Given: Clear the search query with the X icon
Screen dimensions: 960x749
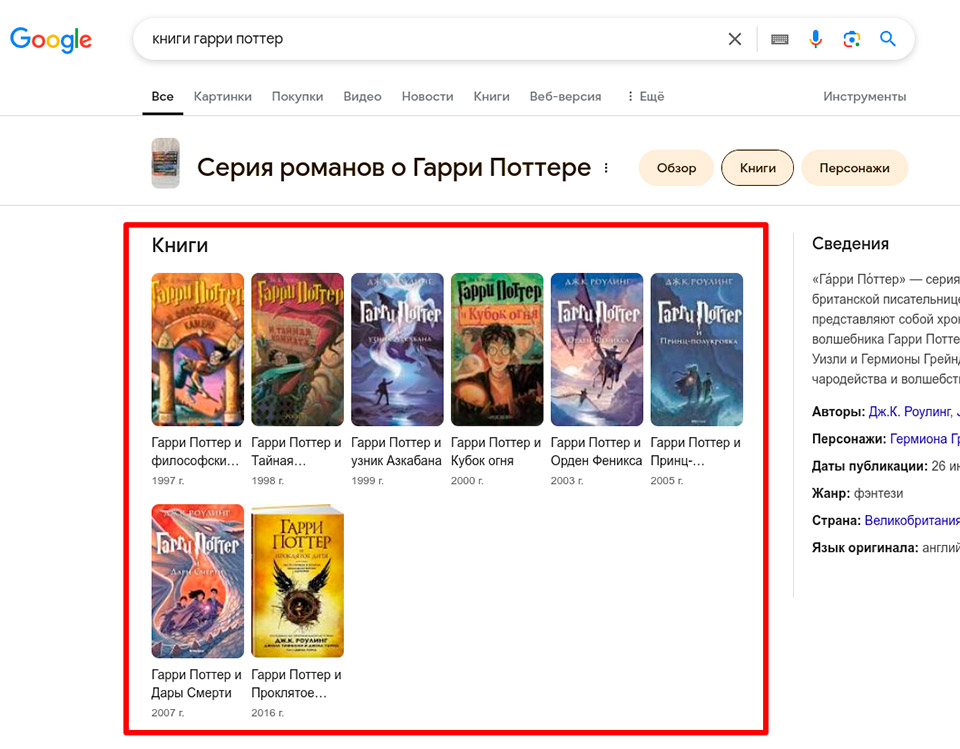Looking at the screenshot, I should (x=735, y=39).
